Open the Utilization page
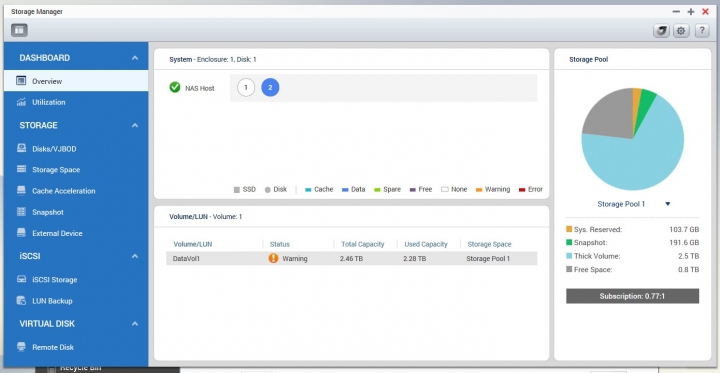 point(76,102)
